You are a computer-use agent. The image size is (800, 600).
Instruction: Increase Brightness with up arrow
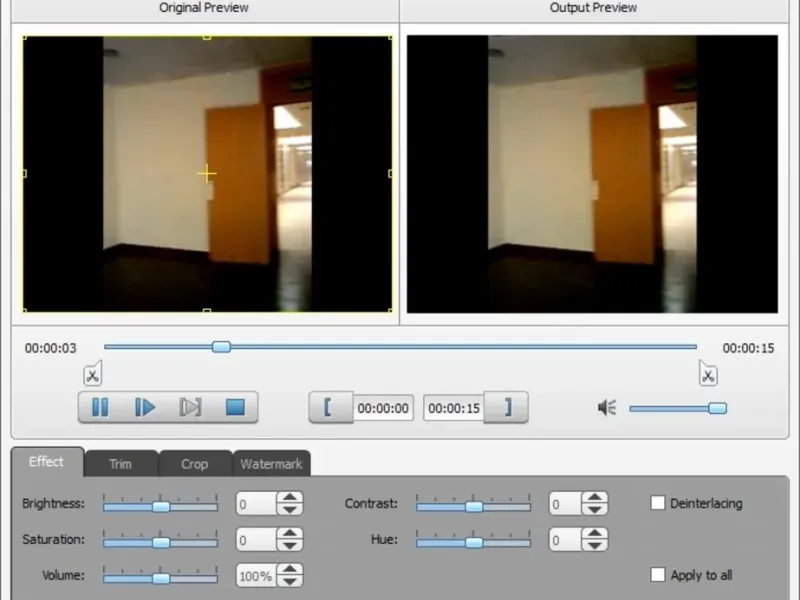[x=290, y=497]
